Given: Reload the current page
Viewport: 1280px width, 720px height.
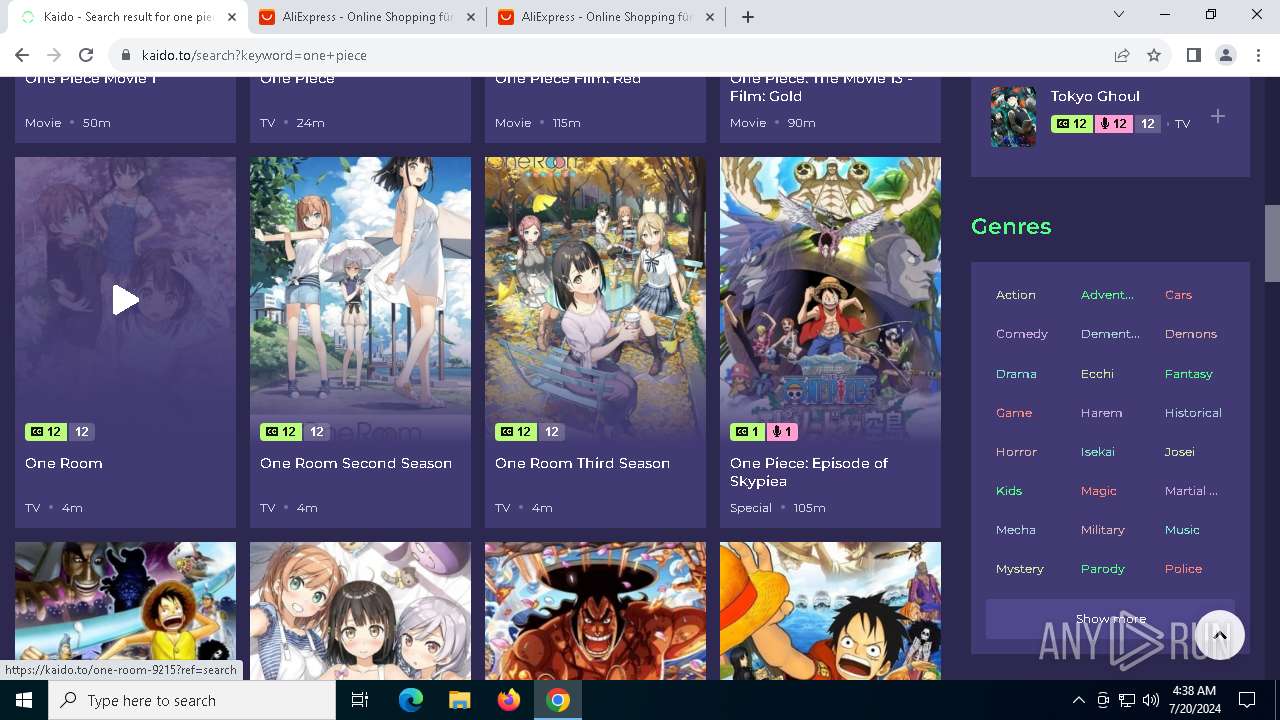Looking at the screenshot, I should point(86,56).
